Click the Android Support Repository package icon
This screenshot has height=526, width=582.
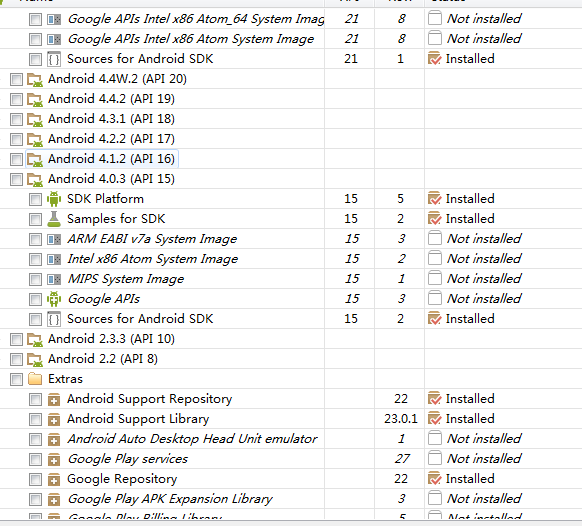(54, 399)
